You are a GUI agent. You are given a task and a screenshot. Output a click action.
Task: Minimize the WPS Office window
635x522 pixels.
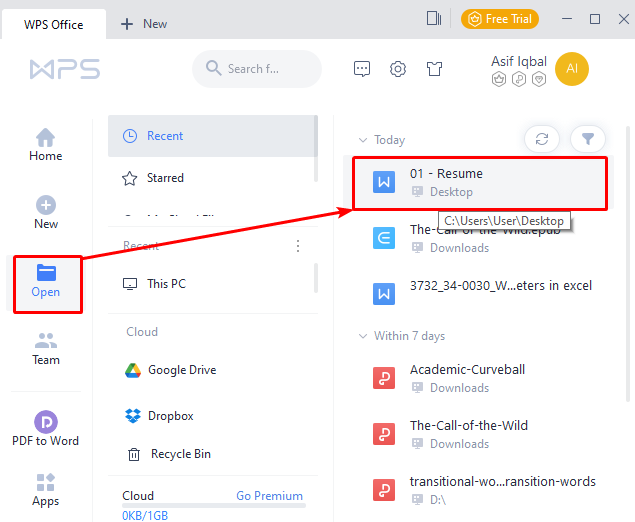click(x=567, y=19)
